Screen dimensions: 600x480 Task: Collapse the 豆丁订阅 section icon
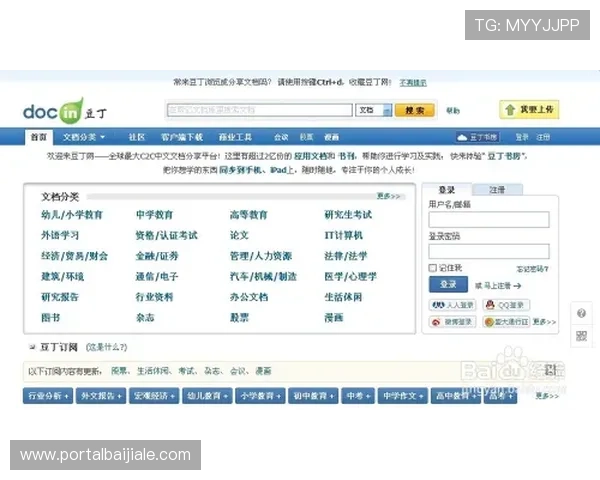tap(32, 347)
